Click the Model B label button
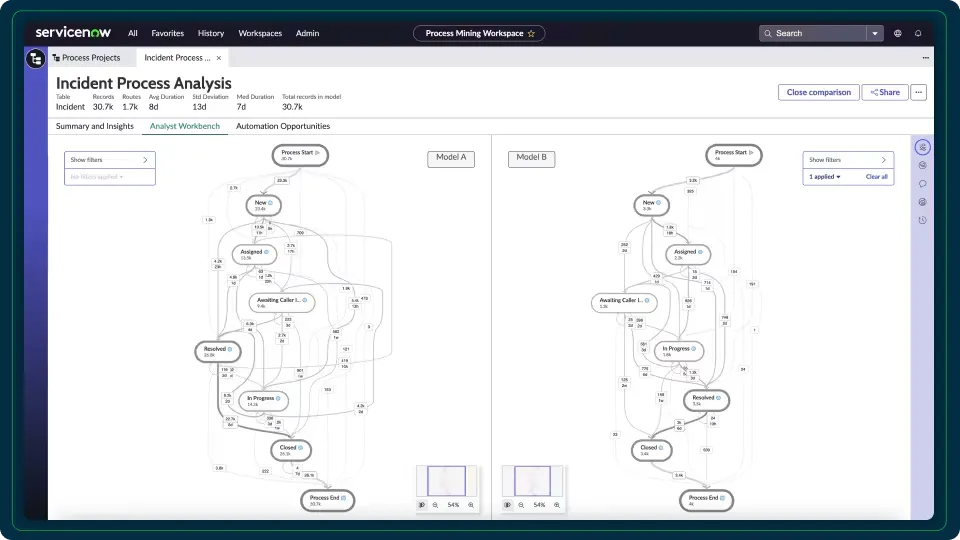Screen dimensions: 960x540 click(531, 159)
